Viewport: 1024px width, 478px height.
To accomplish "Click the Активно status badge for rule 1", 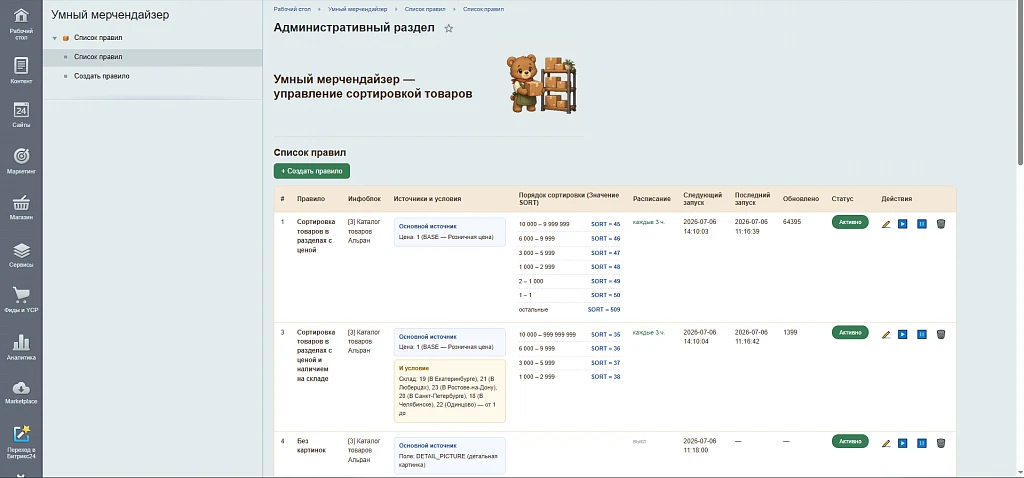I will 850,222.
